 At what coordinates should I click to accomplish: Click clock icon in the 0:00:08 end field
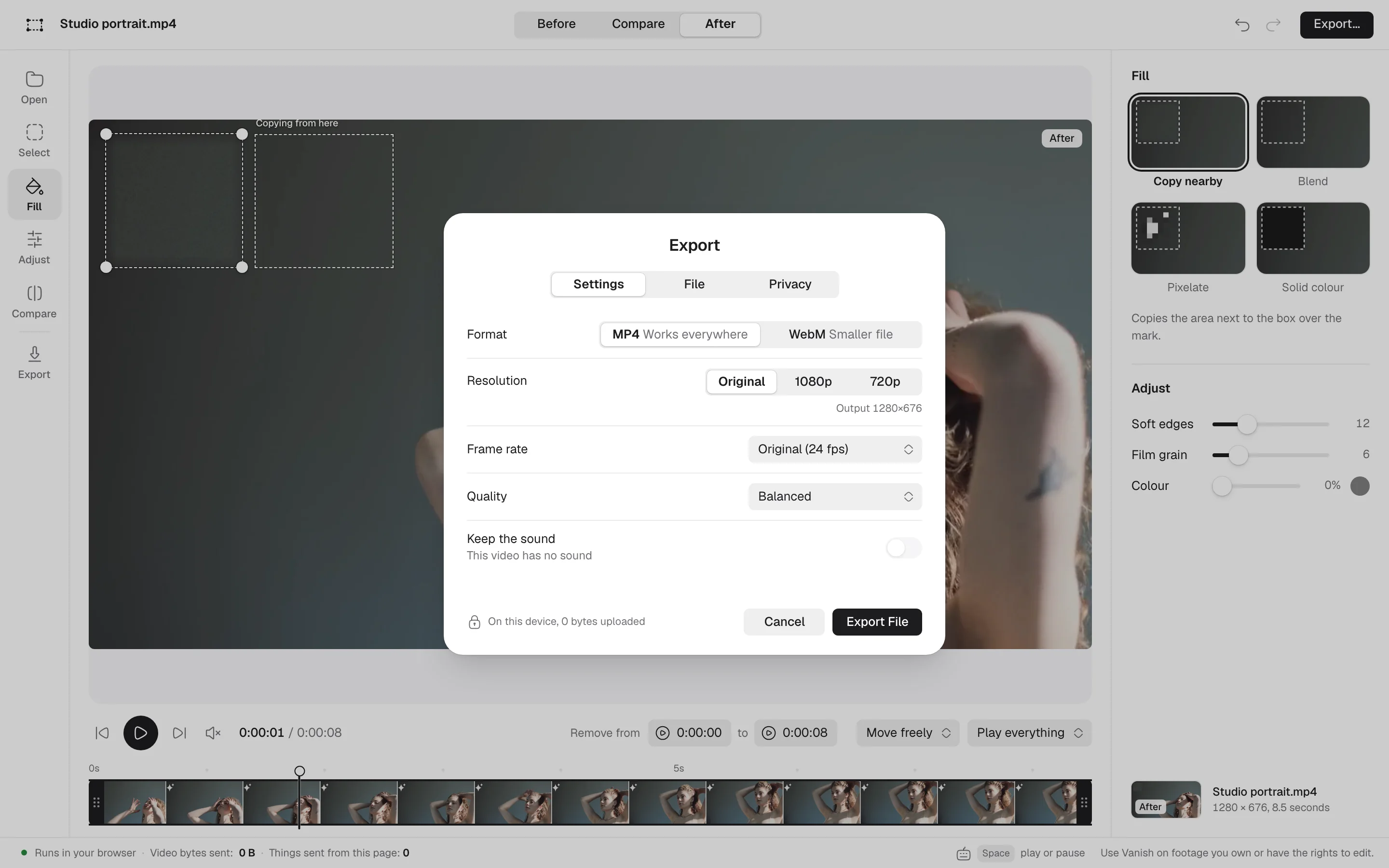point(769,732)
